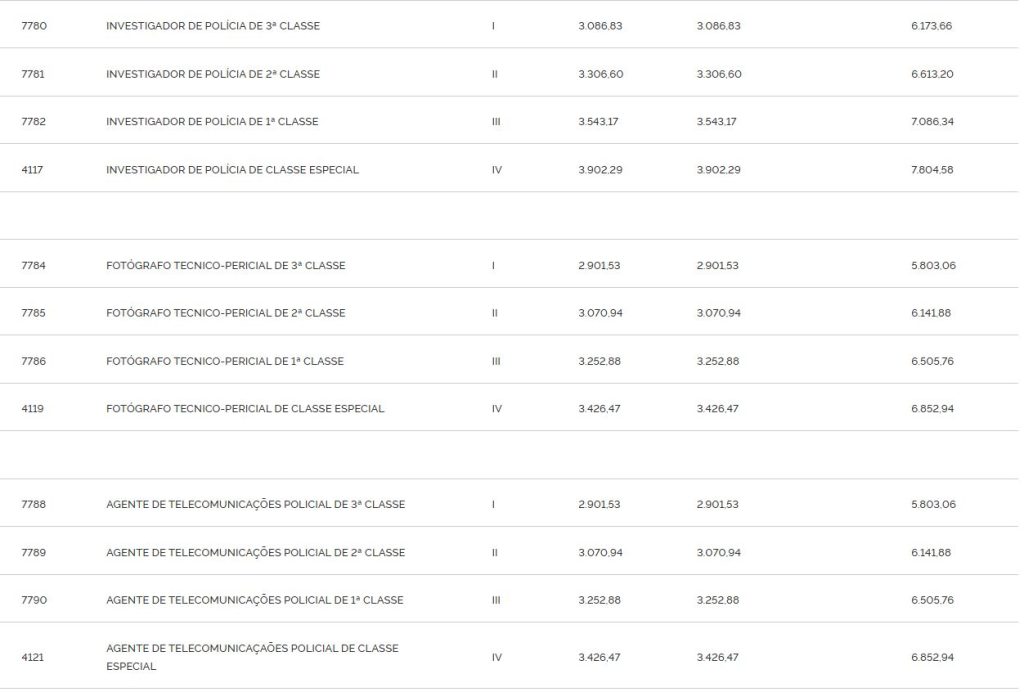Click code 7788 cell
The image size is (1024, 692).
pyautogui.click(x=34, y=505)
